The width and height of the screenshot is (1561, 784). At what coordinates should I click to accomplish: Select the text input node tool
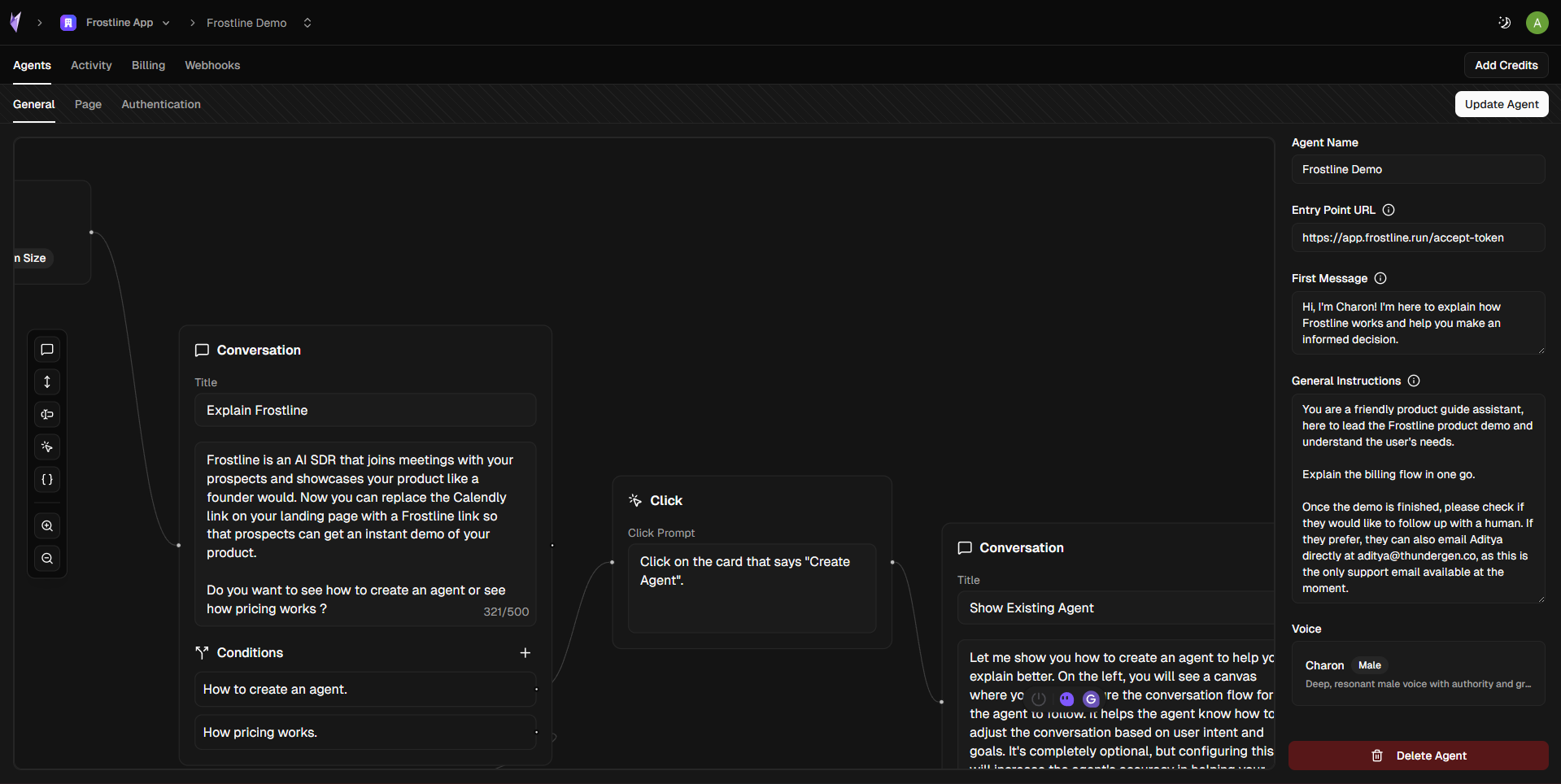47,415
